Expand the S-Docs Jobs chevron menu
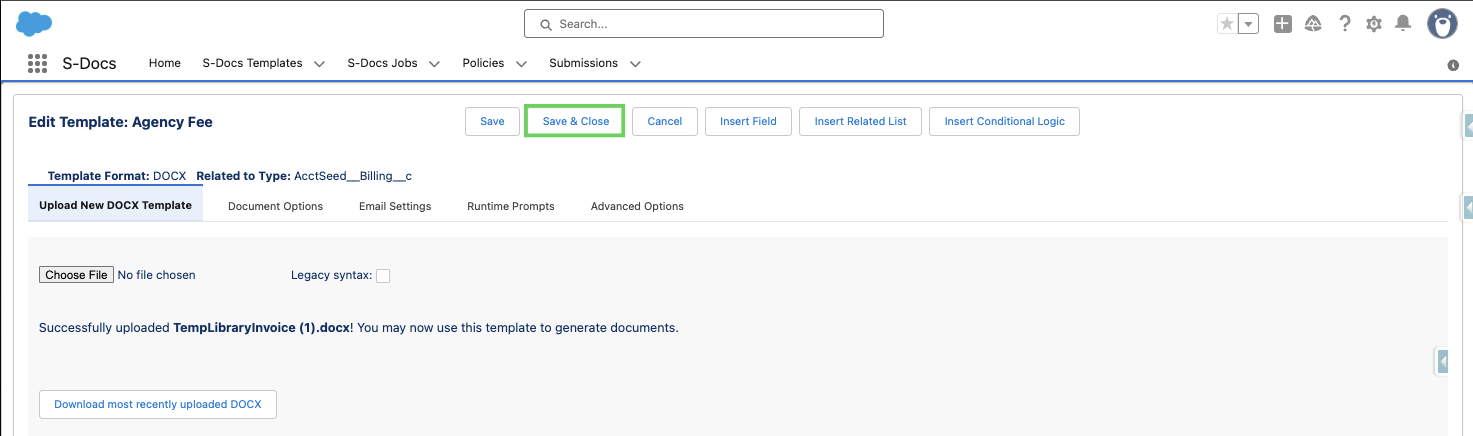Screen dimensions: 1473x436 pyautogui.click(x=434, y=64)
